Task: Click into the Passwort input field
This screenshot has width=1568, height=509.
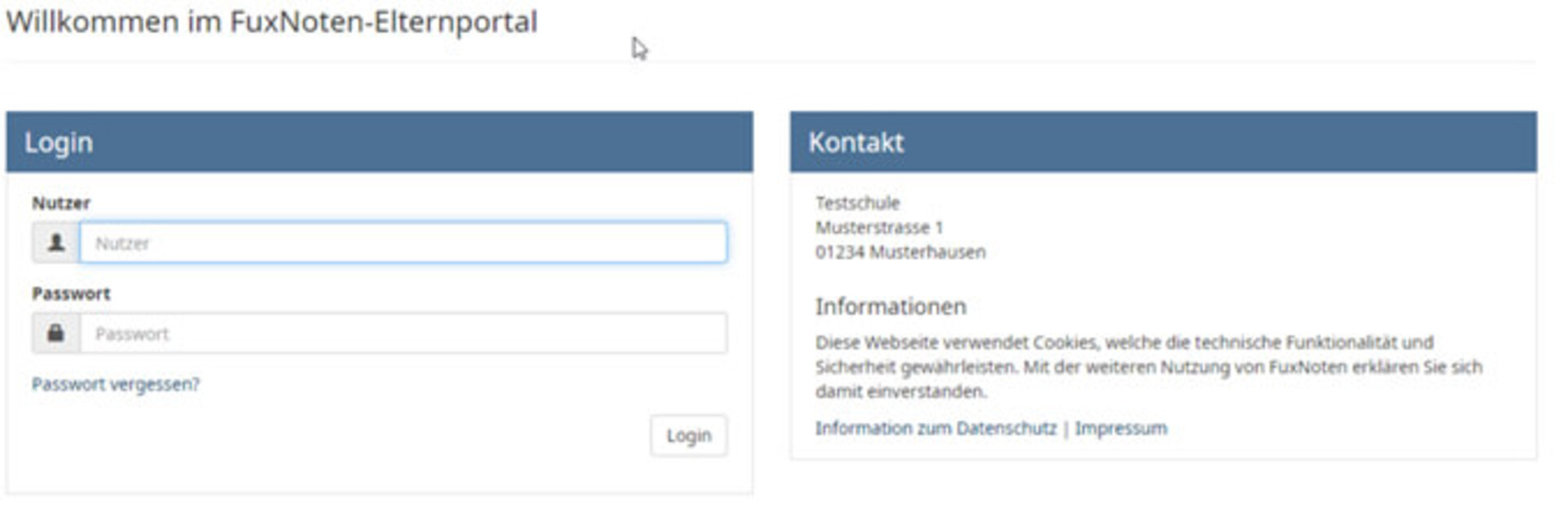Action: point(403,334)
